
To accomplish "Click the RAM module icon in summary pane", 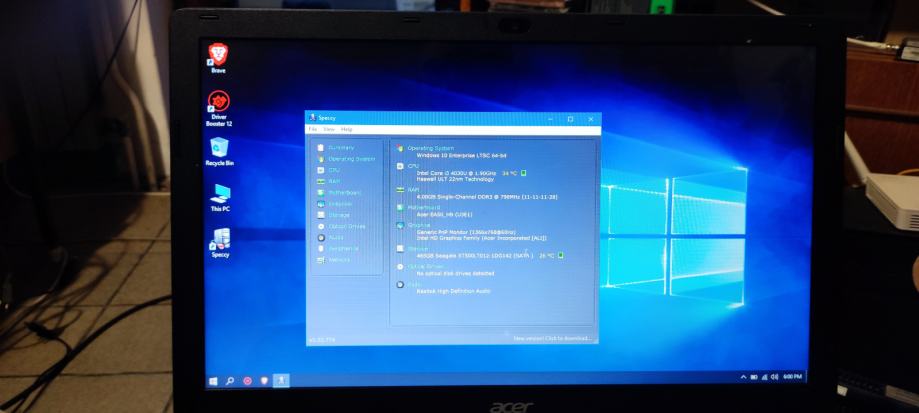I will click(x=400, y=190).
